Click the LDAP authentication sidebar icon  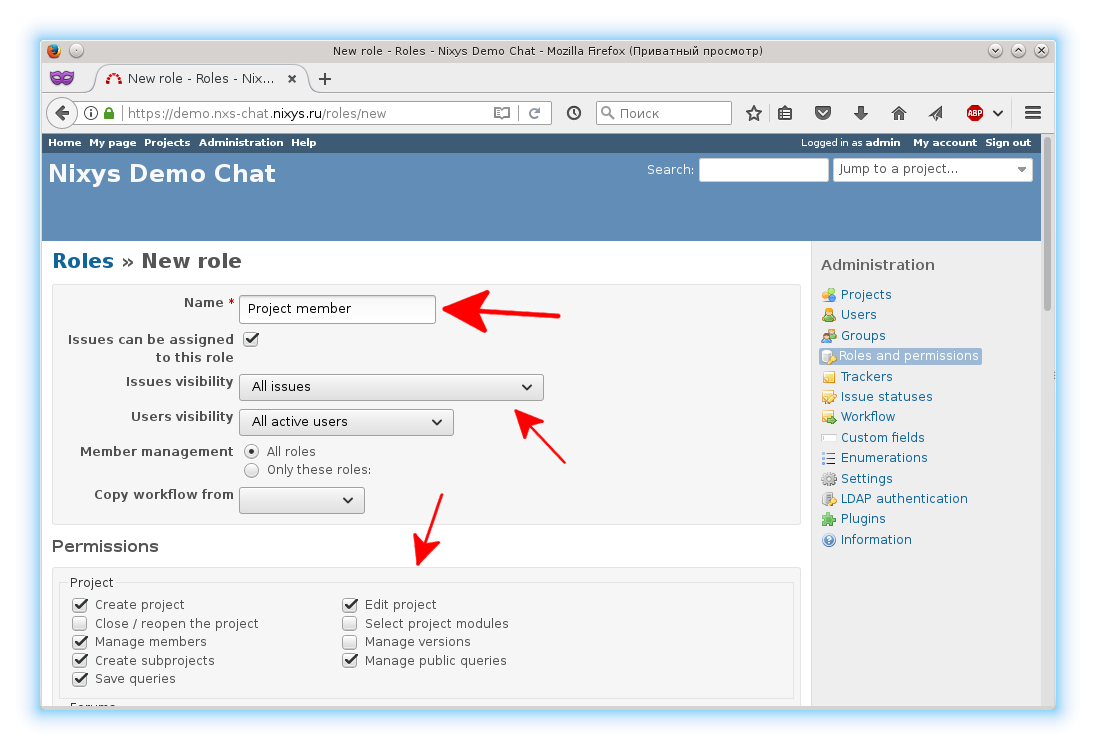pos(829,499)
